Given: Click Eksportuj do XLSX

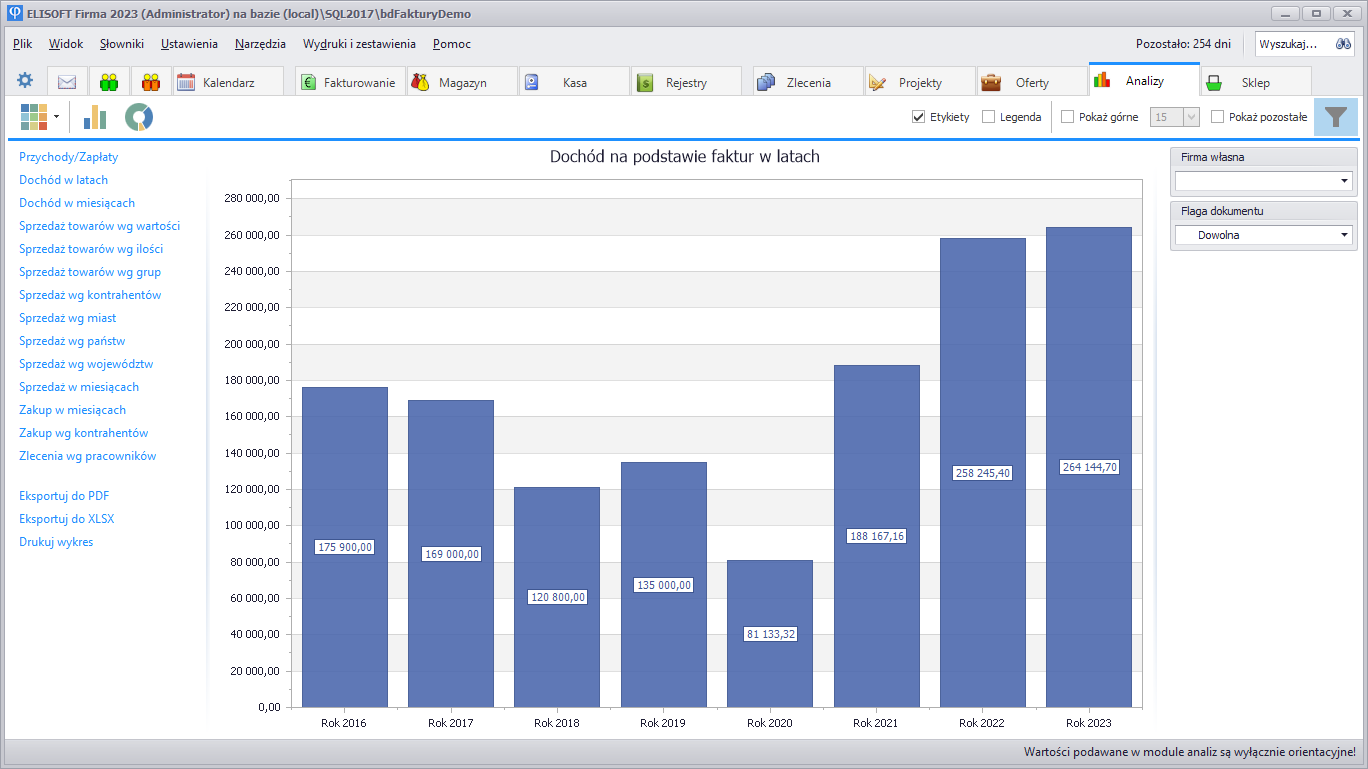Looking at the screenshot, I should pyautogui.click(x=66, y=519).
